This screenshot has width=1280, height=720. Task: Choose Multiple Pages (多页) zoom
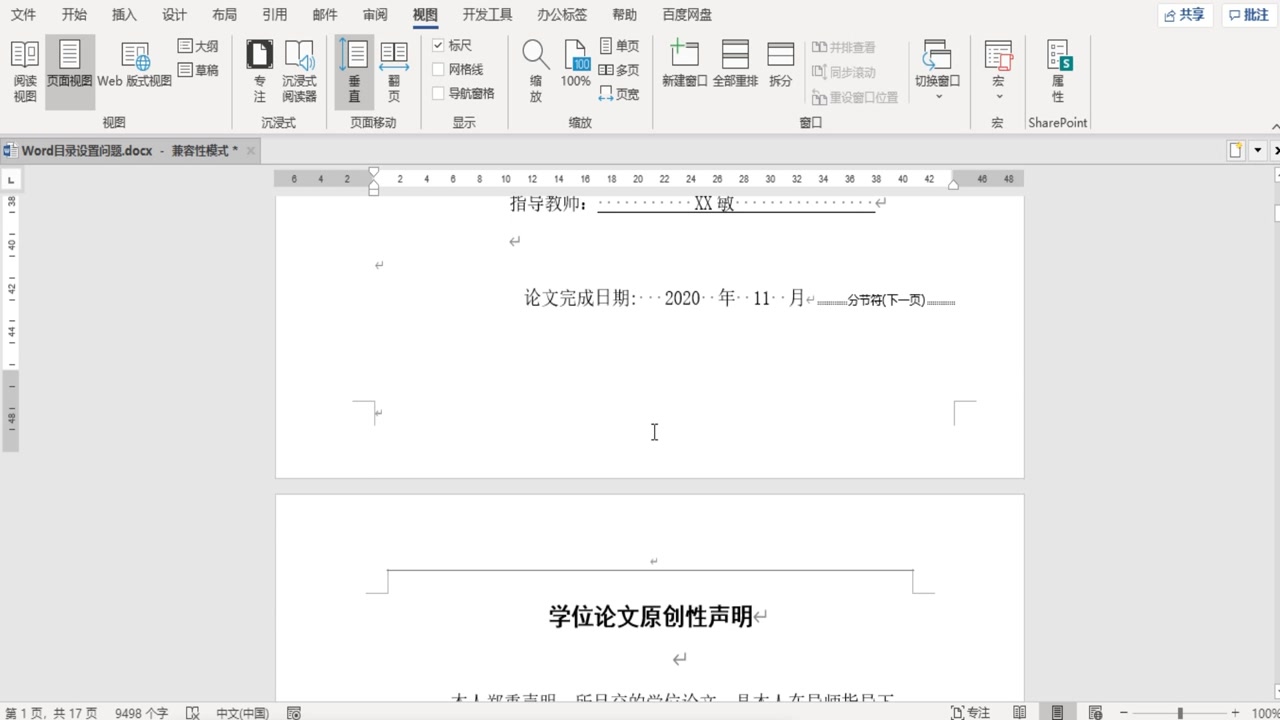pos(619,70)
